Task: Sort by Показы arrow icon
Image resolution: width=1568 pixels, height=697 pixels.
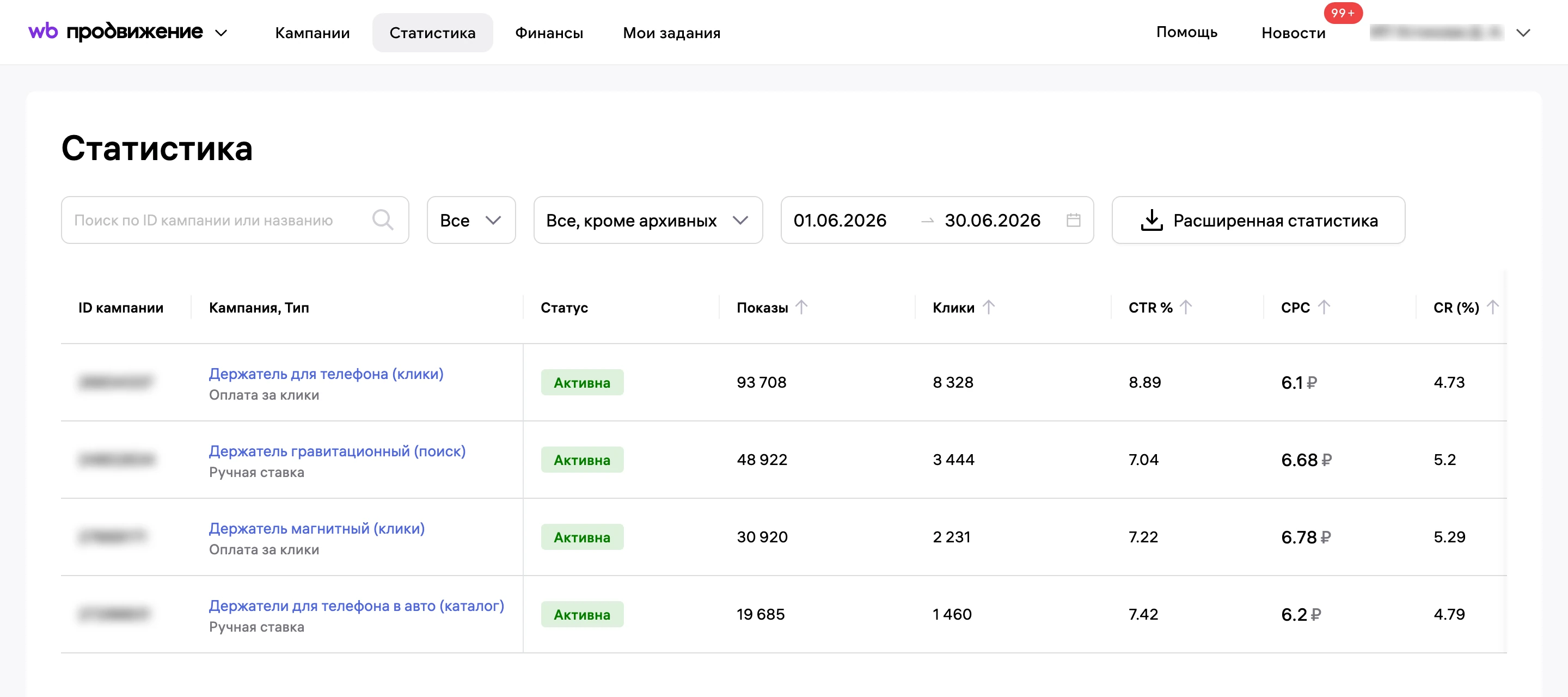Action: (x=801, y=308)
